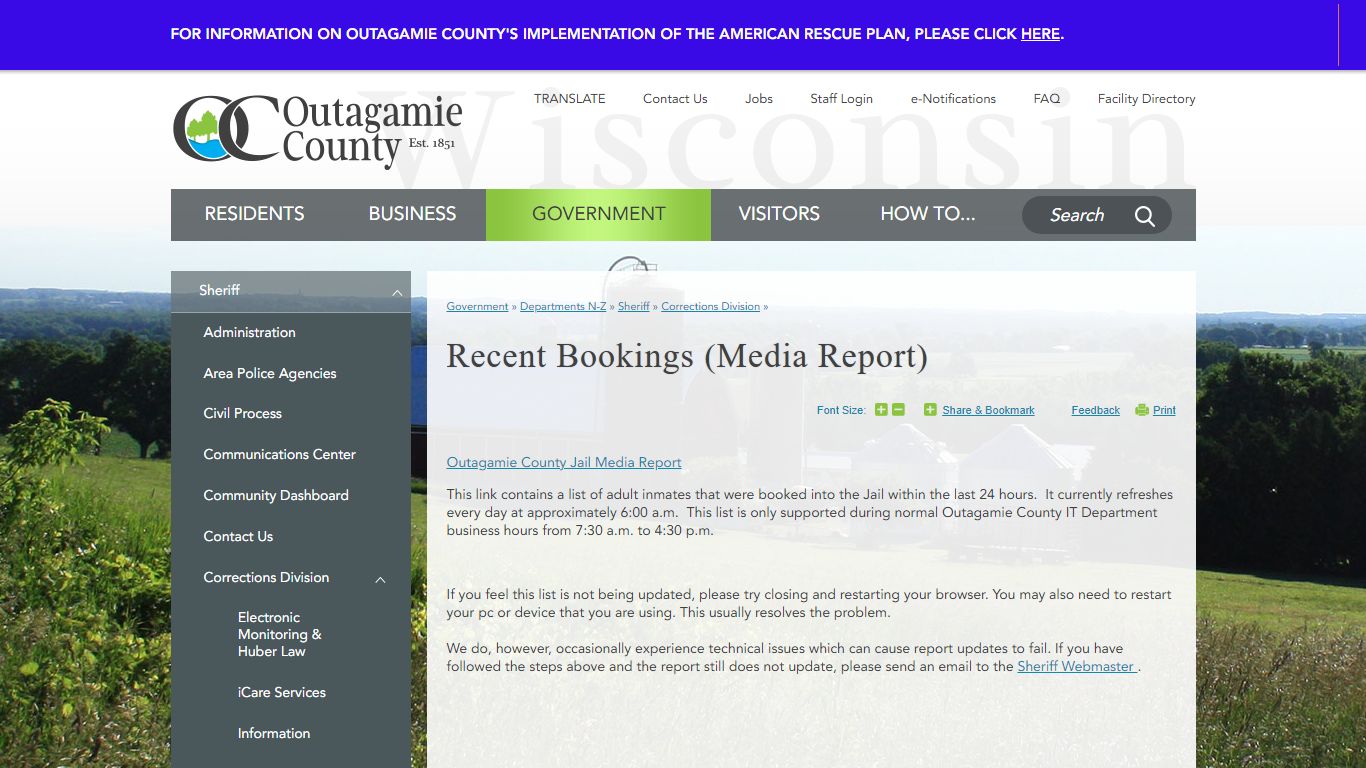Decrease font size with minus icon
The image size is (1366, 768).
pos(898,410)
